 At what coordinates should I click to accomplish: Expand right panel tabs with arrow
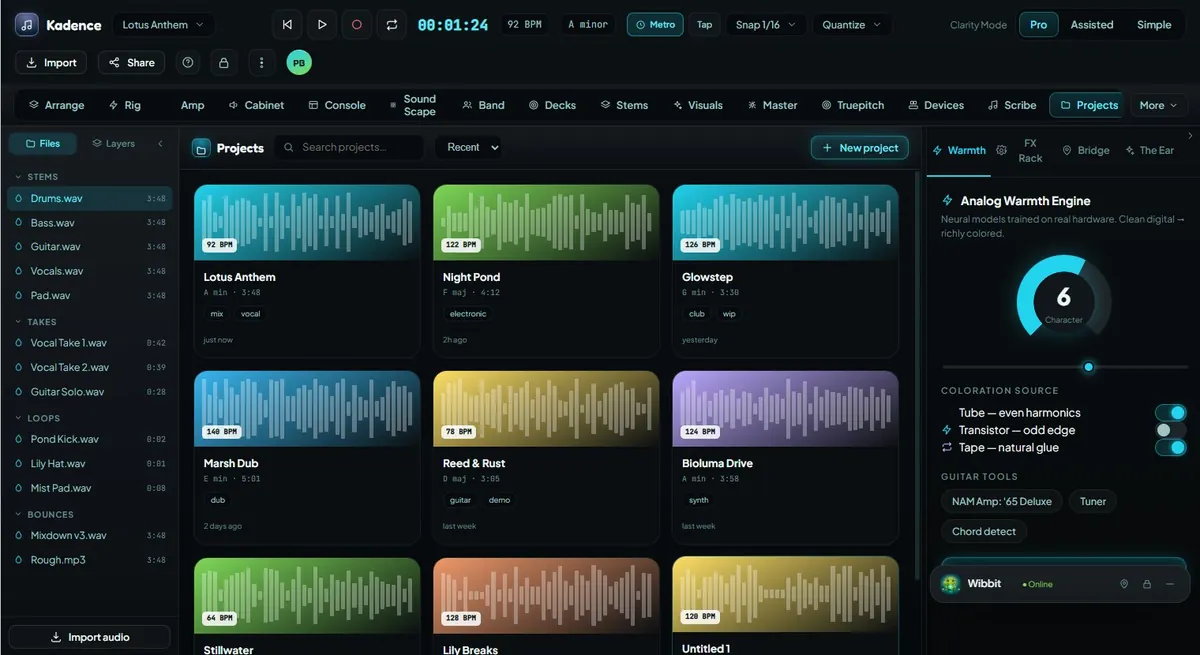1190,136
